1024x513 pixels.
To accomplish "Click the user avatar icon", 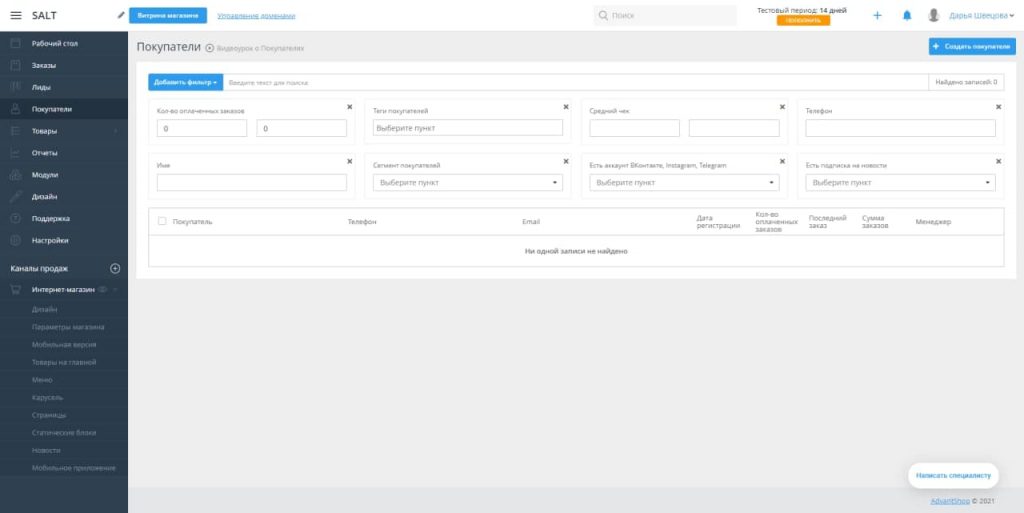I will coord(934,16).
